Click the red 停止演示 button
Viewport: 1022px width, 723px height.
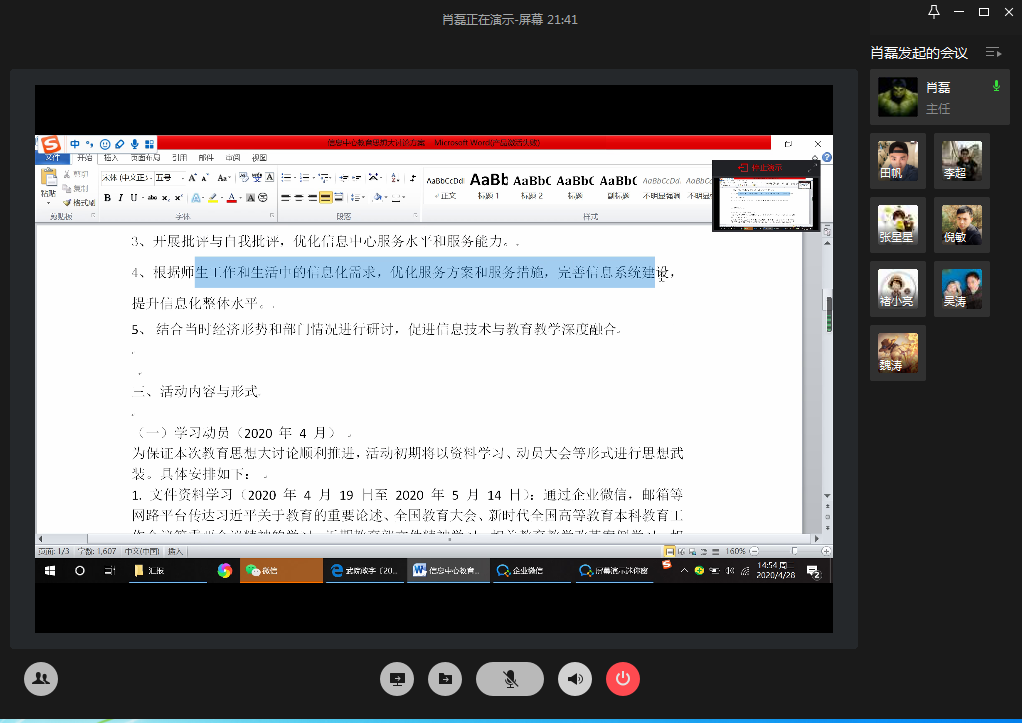762,167
